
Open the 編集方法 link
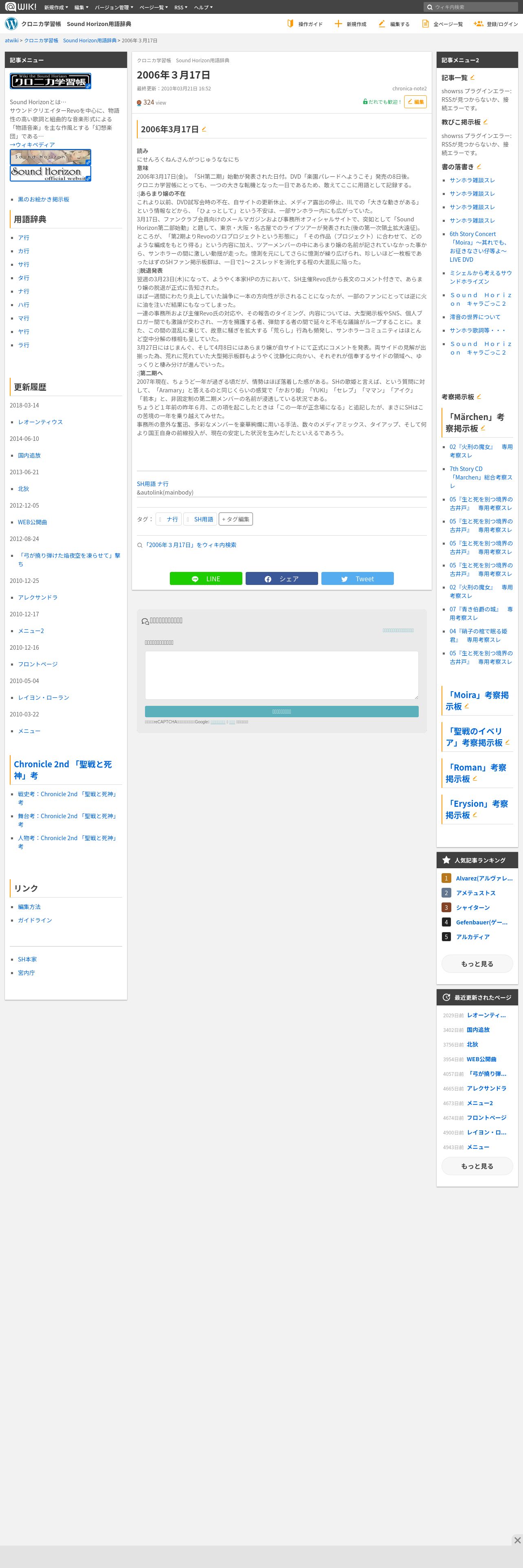coord(29,907)
